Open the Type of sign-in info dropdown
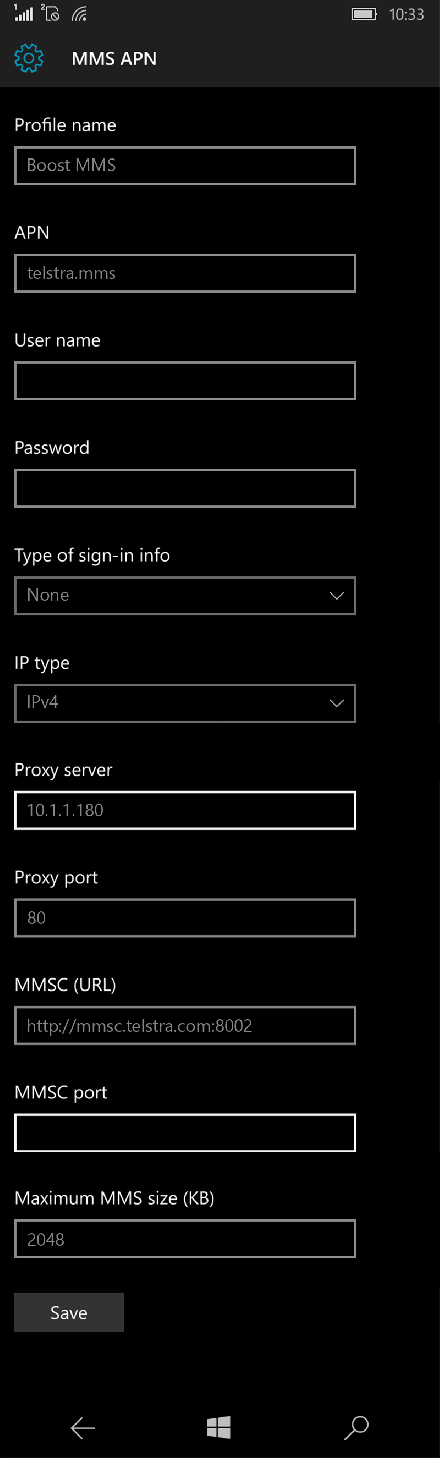Image resolution: width=440 pixels, height=1458 pixels. [185, 595]
